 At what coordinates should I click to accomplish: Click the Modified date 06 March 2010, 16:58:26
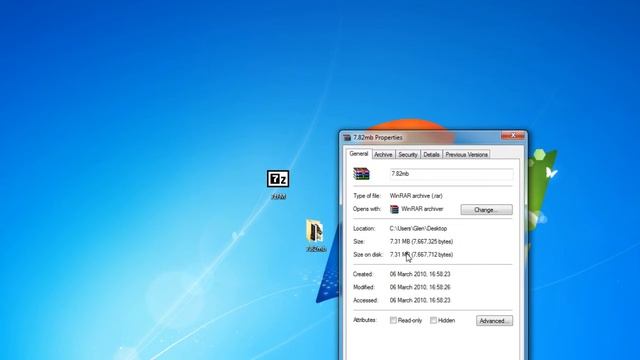[420, 287]
